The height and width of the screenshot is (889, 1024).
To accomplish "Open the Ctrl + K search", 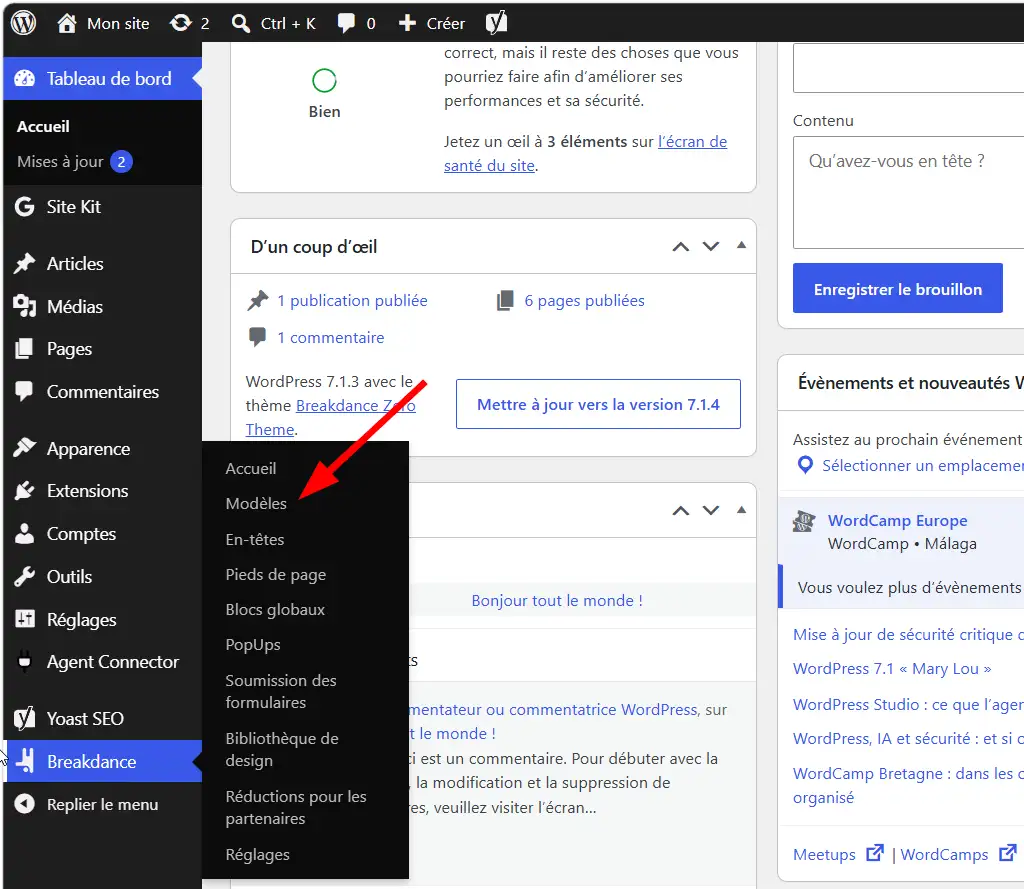I will point(274,24).
